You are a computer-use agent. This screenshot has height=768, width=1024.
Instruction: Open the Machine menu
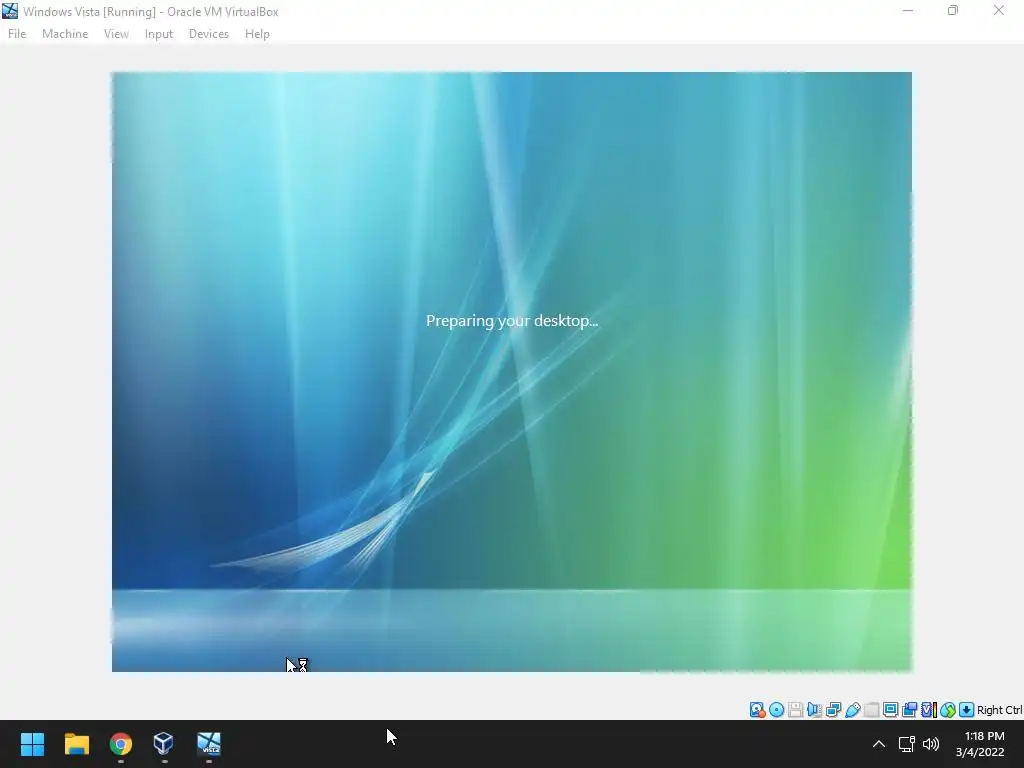click(x=65, y=34)
